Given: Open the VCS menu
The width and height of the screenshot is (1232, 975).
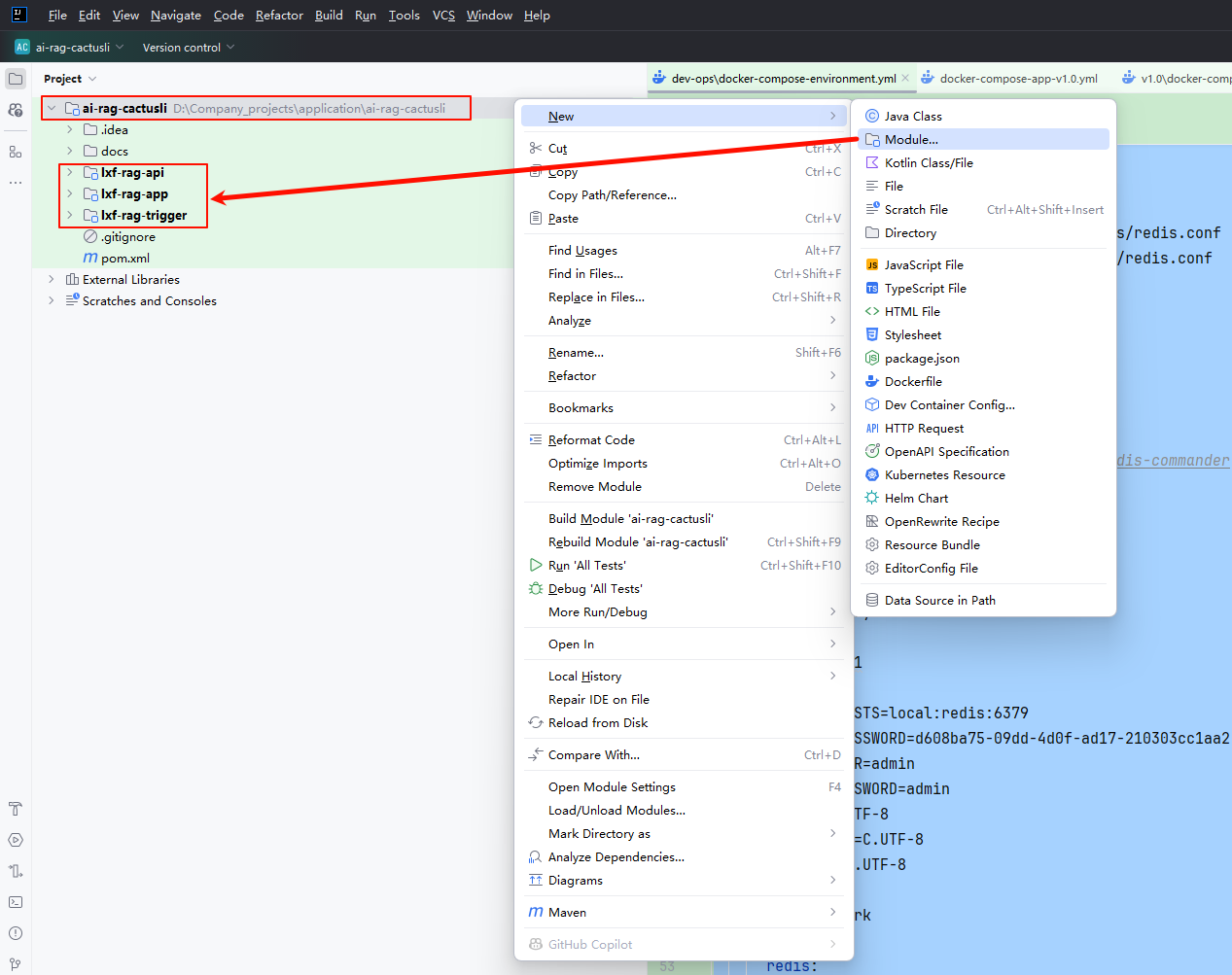Looking at the screenshot, I should click(x=443, y=15).
